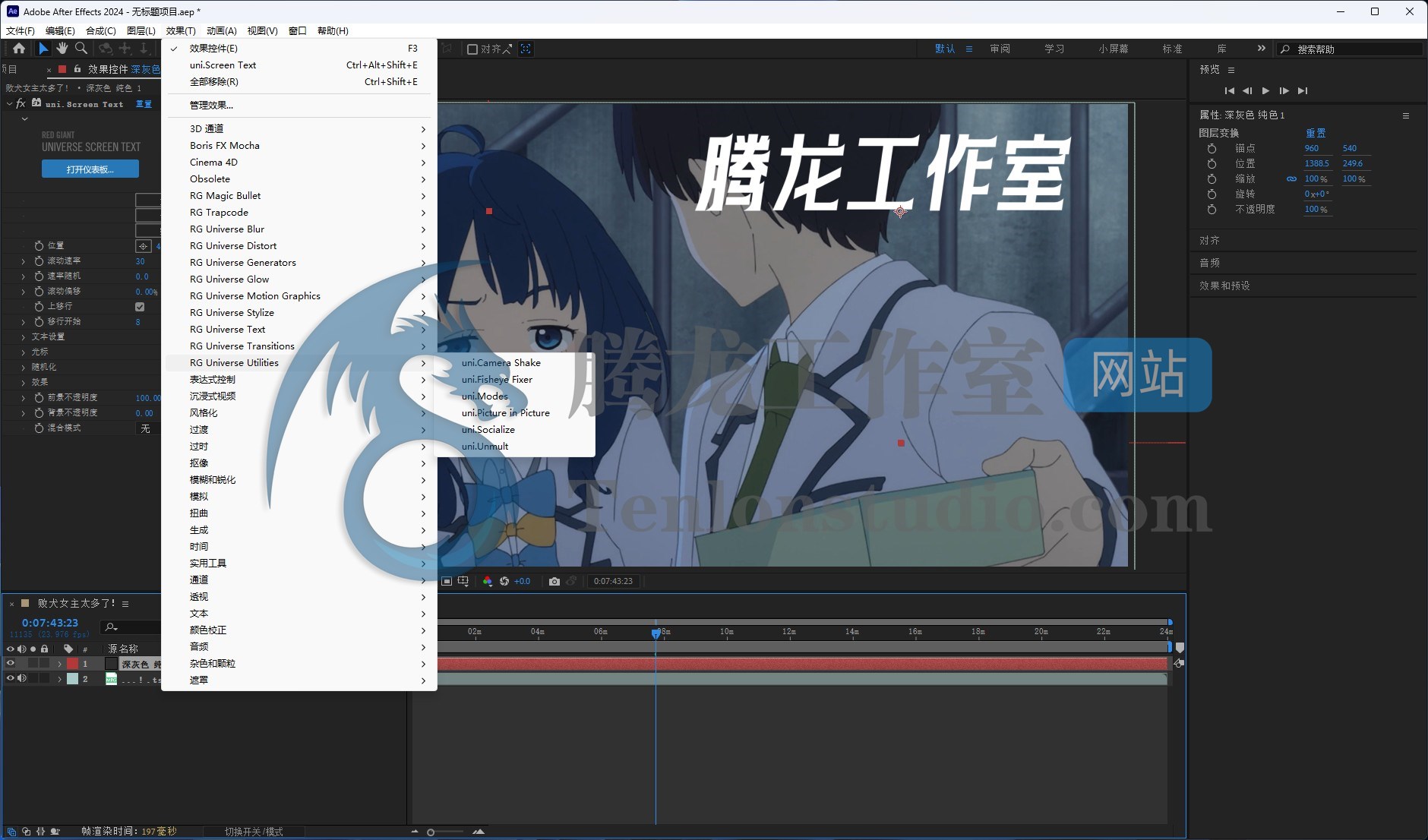
Task: Toggle the fx switch for uni.Screen Text
Action: (21, 104)
